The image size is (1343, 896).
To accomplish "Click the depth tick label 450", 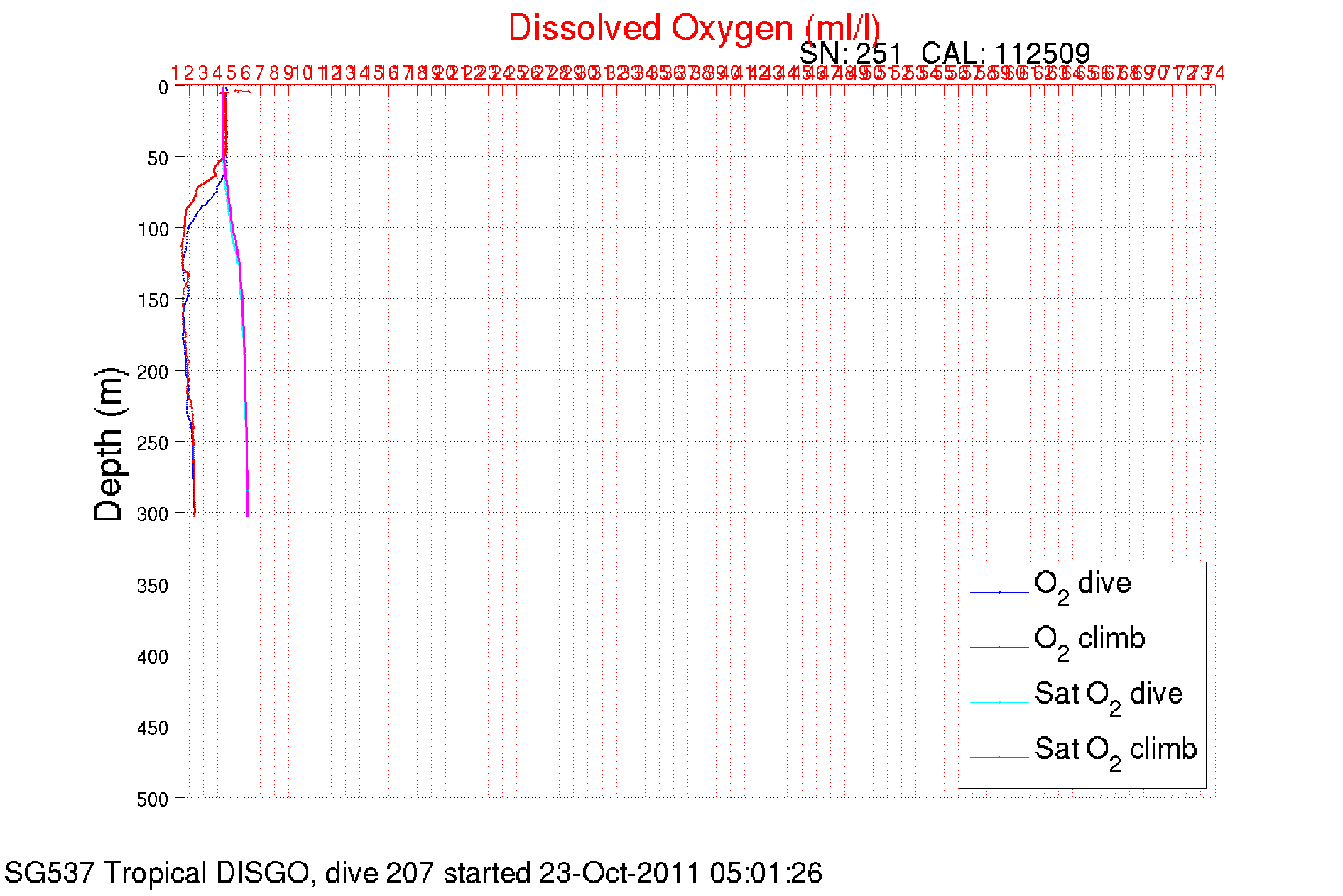I will (x=153, y=728).
